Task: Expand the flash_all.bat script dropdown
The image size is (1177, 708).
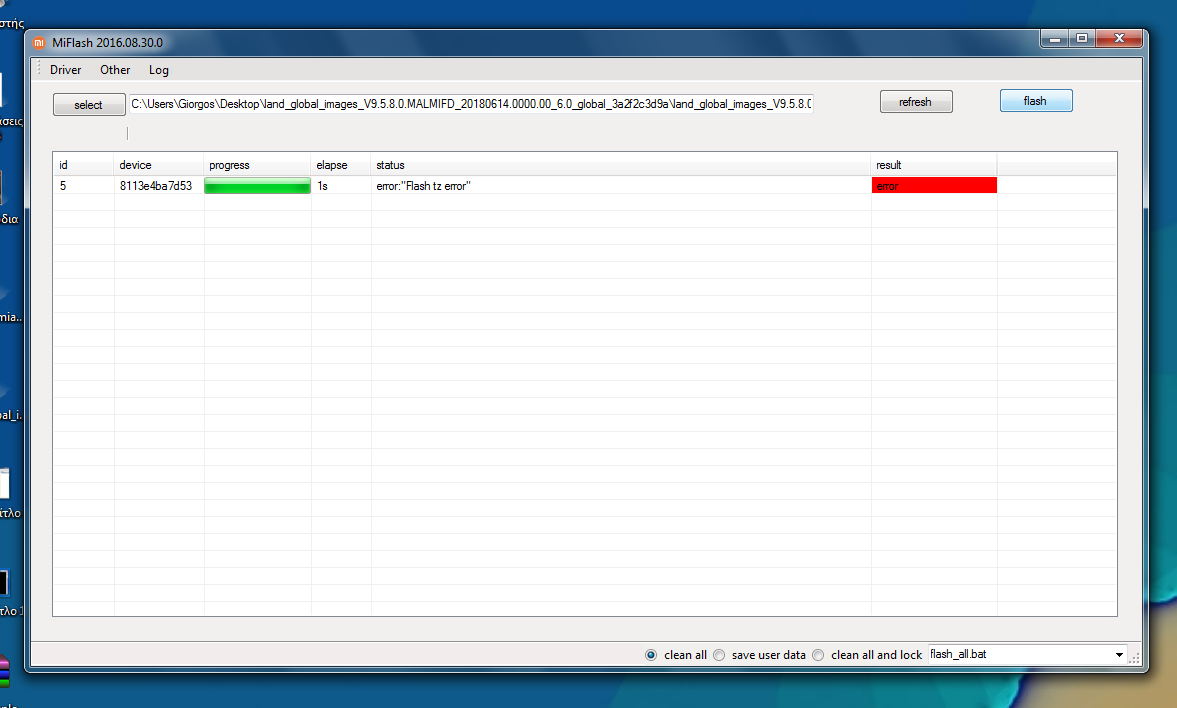Action: click(1118, 655)
